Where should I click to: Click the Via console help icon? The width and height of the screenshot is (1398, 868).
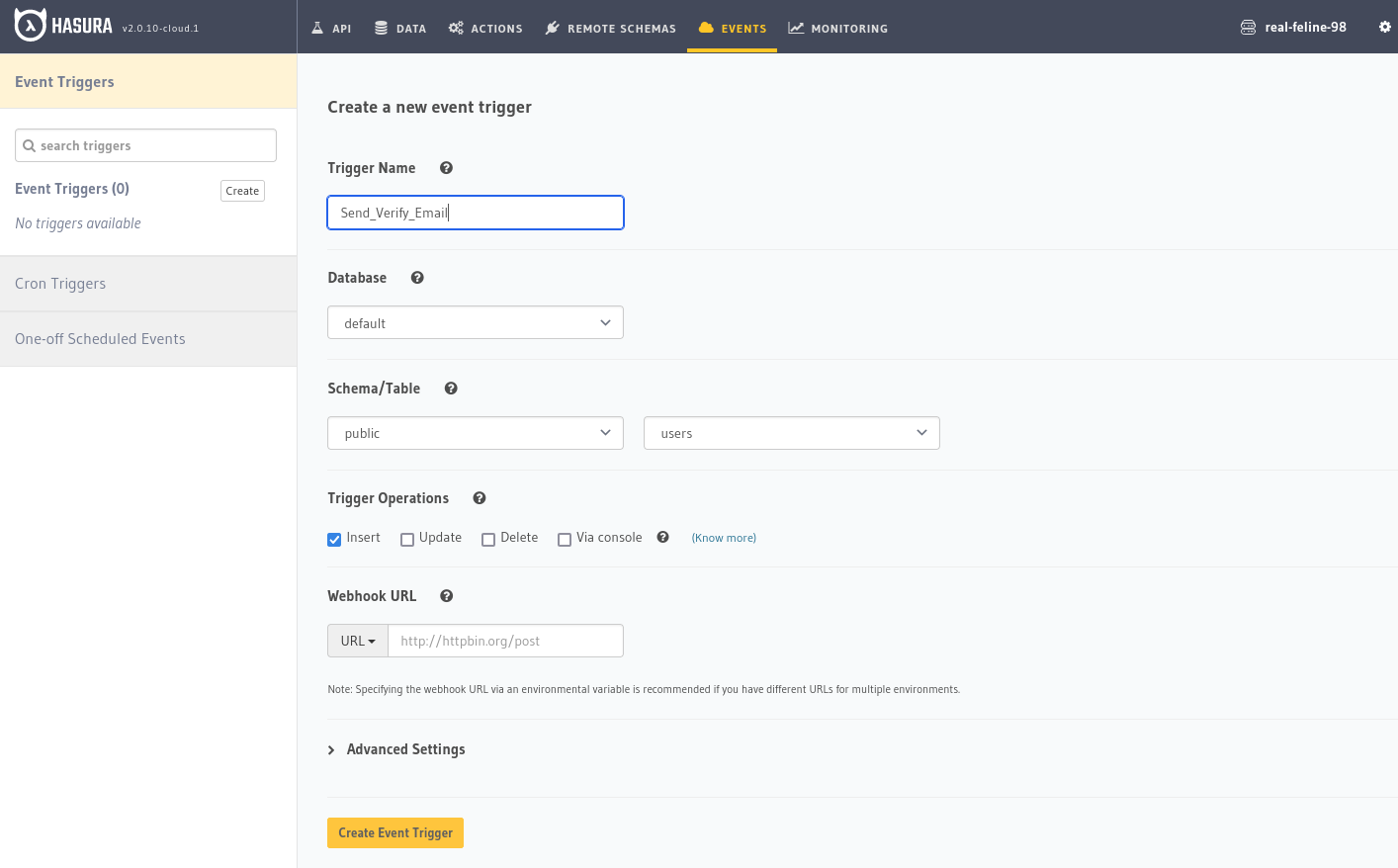pos(662,538)
